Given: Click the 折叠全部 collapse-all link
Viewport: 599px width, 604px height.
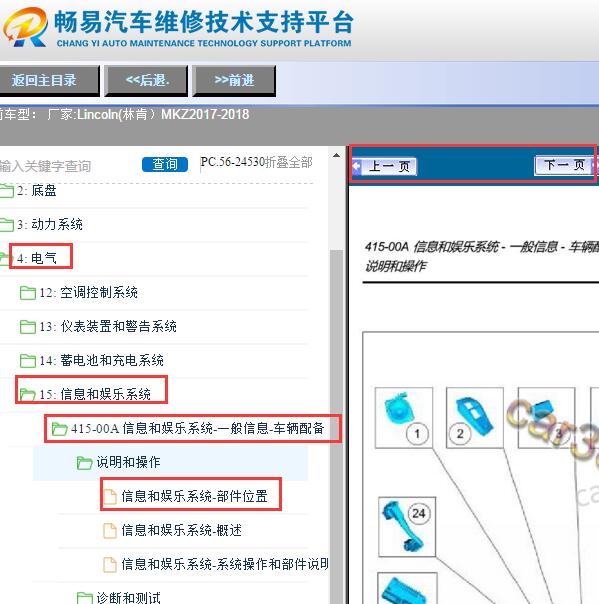Looking at the screenshot, I should tap(288, 163).
